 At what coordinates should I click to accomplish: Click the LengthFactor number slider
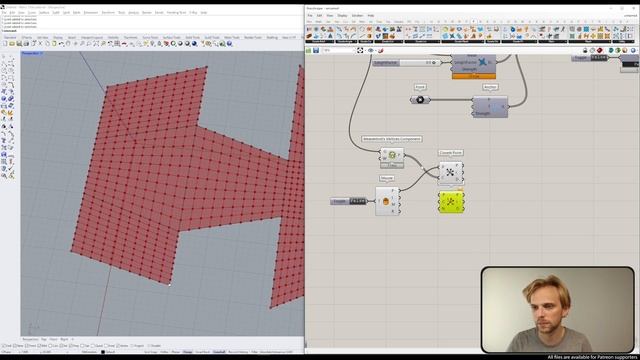407,62
